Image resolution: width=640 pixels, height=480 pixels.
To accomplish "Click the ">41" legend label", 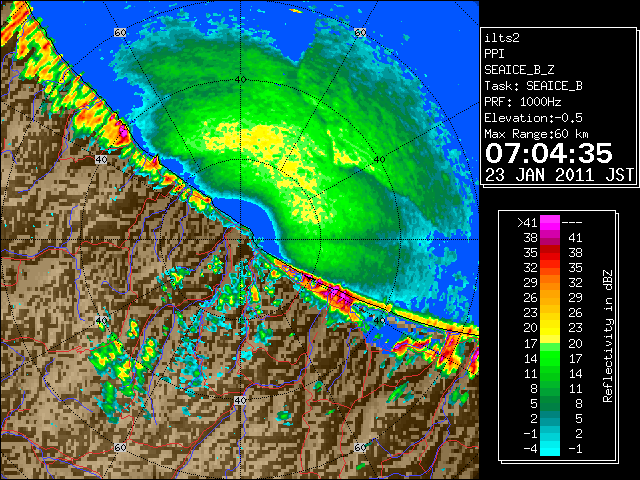I will click(527, 223).
